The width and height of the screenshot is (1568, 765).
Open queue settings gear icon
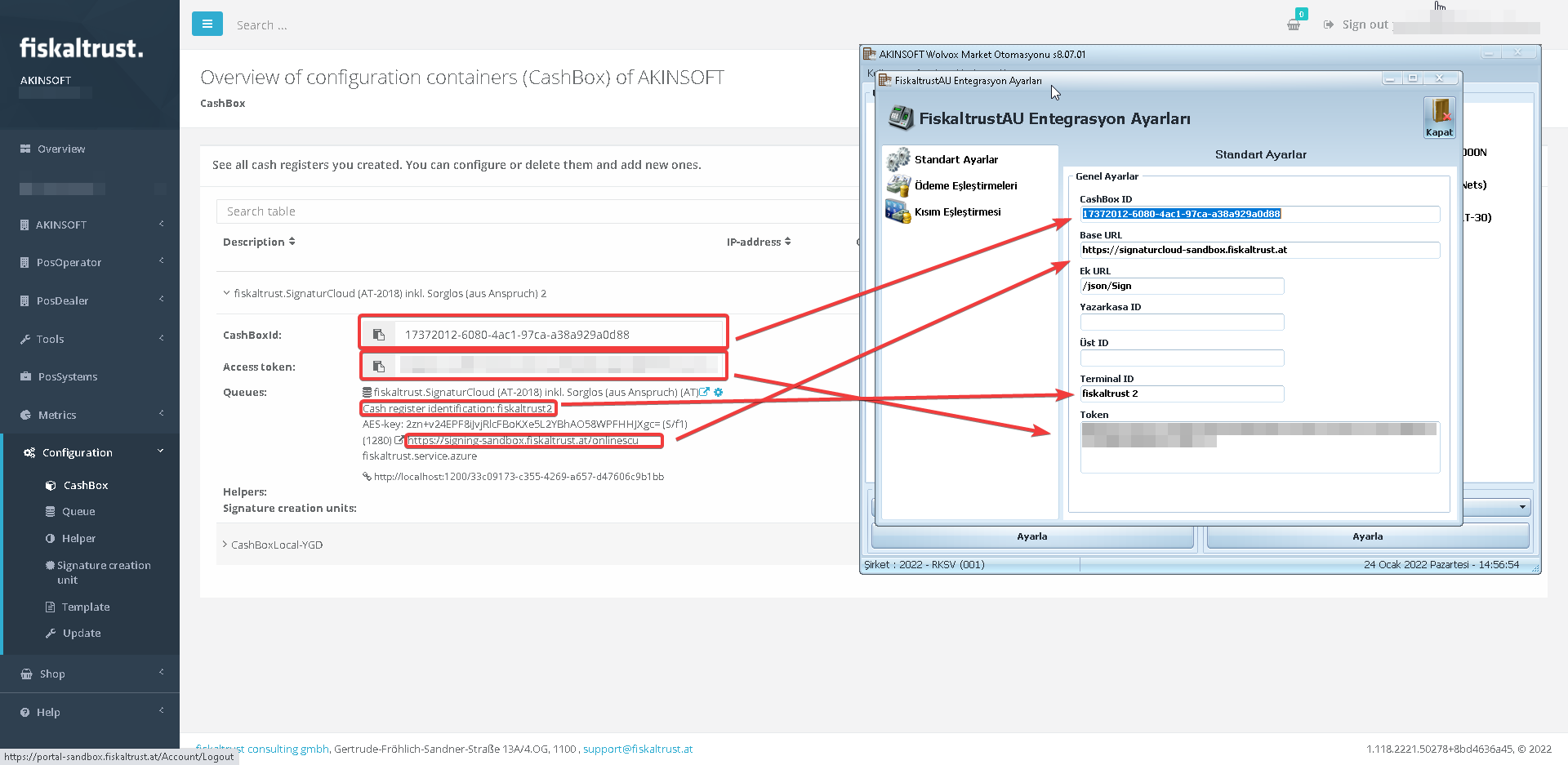coord(719,392)
